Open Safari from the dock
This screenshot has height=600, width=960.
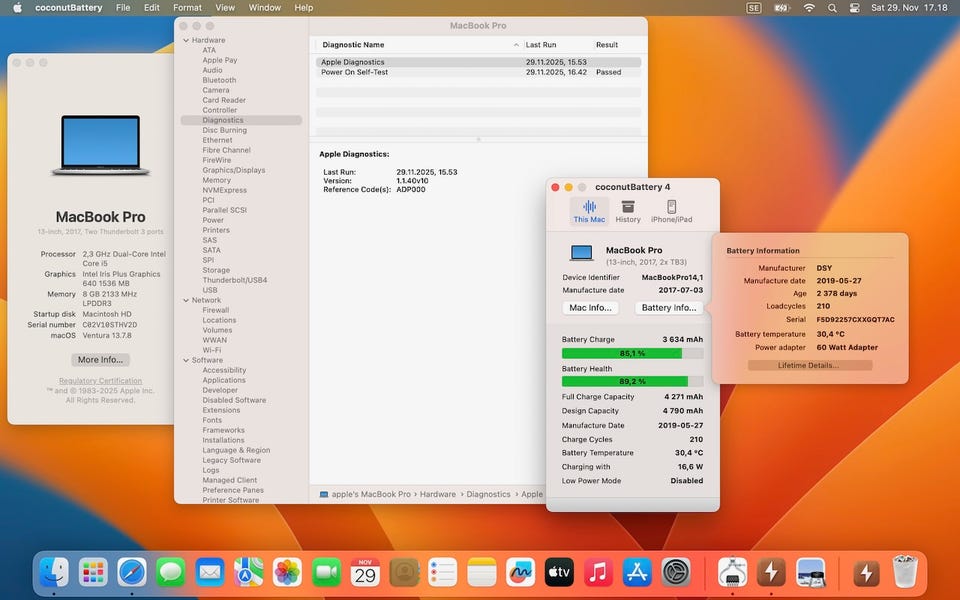(x=132, y=572)
